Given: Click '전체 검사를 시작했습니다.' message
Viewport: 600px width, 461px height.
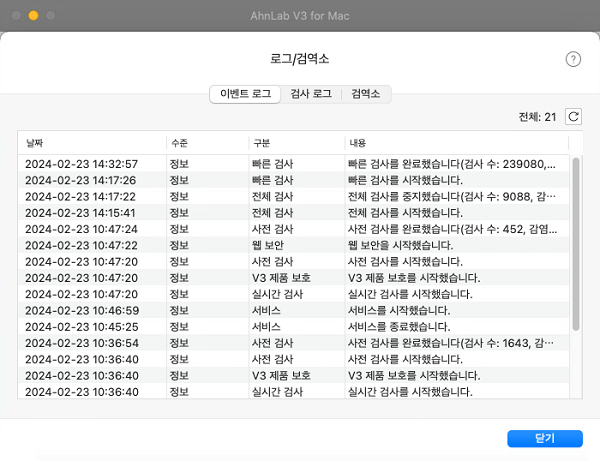Looking at the screenshot, I should (405, 213).
